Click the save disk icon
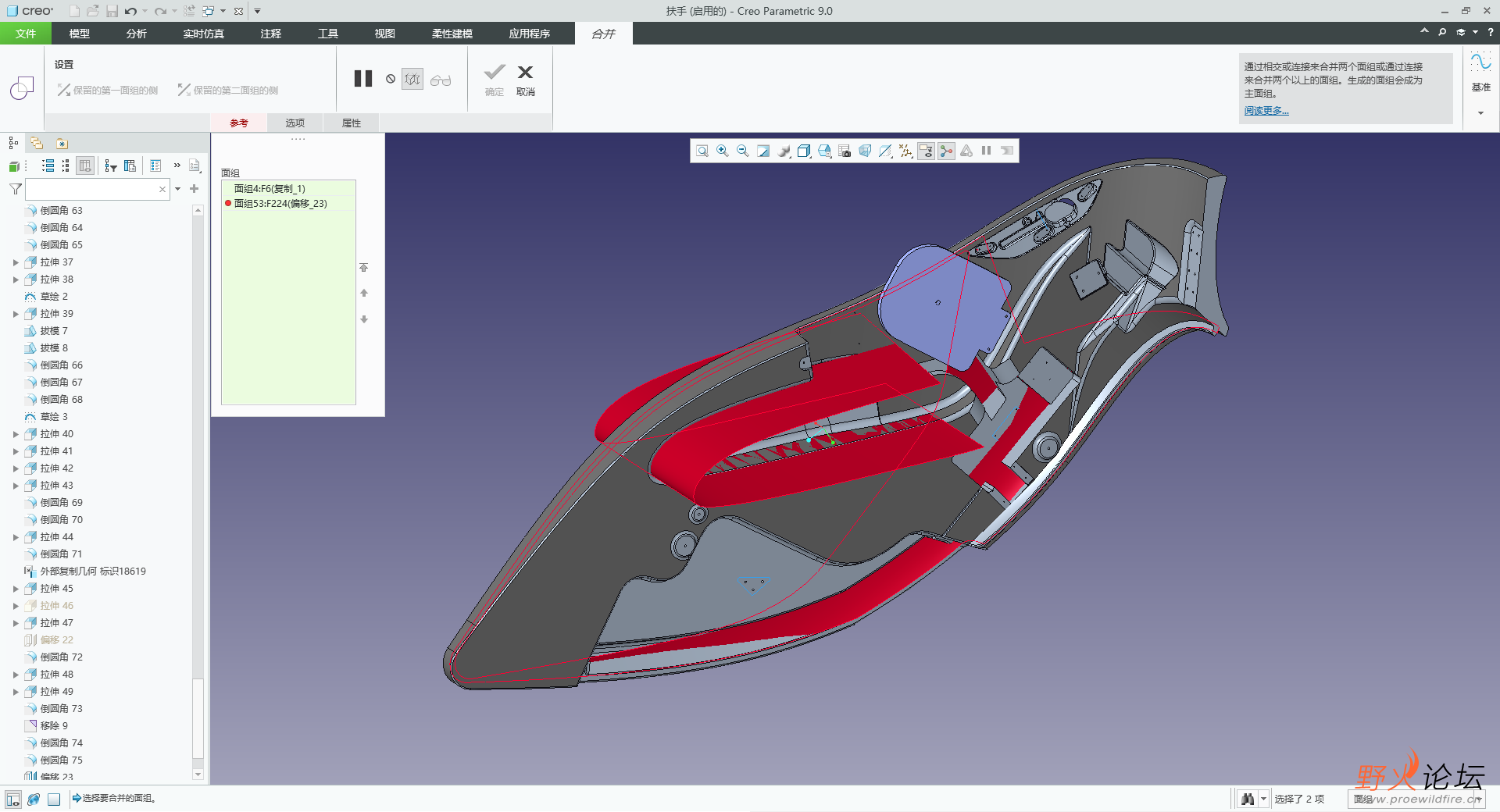Viewport: 1500px width, 812px height. coord(112,11)
